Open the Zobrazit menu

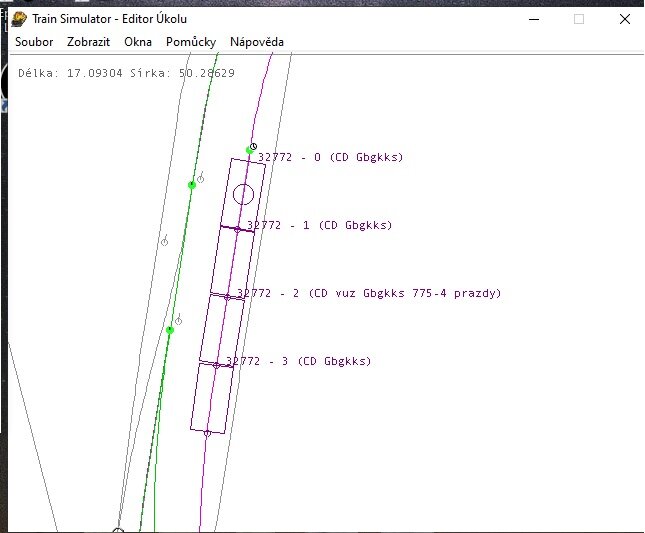88,42
